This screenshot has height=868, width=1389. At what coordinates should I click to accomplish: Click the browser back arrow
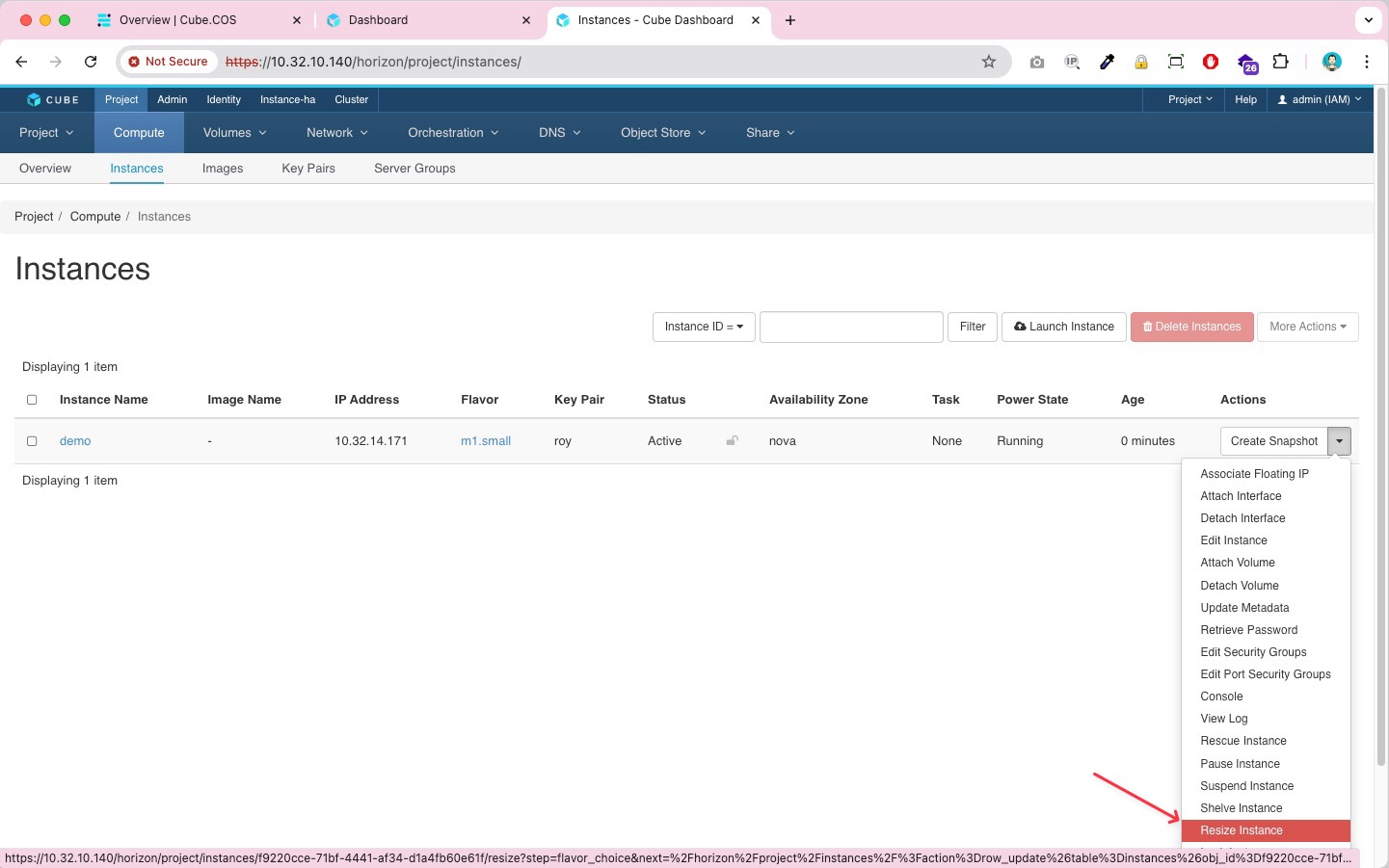(x=21, y=62)
